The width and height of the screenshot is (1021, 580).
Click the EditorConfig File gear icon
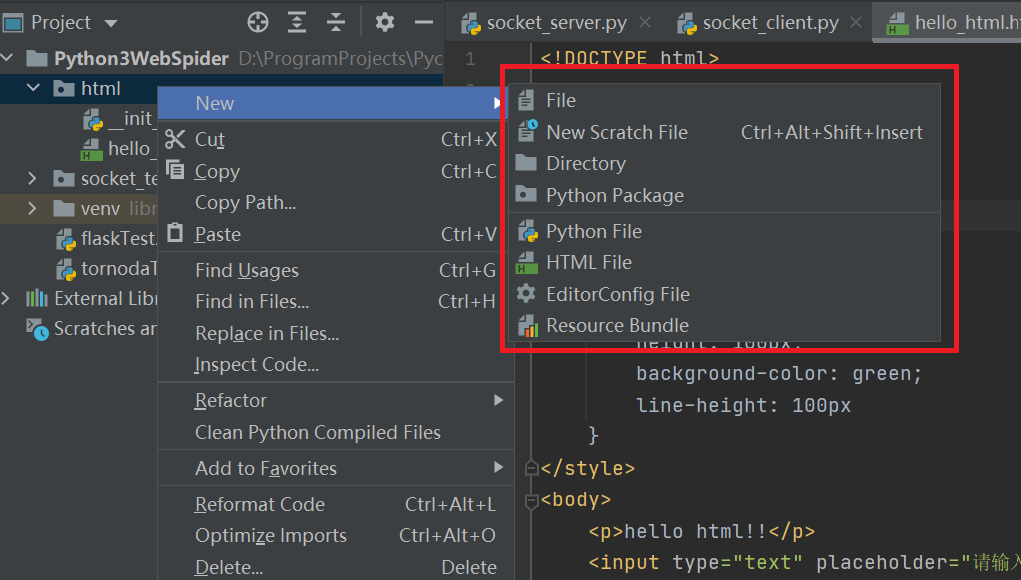(x=527, y=294)
